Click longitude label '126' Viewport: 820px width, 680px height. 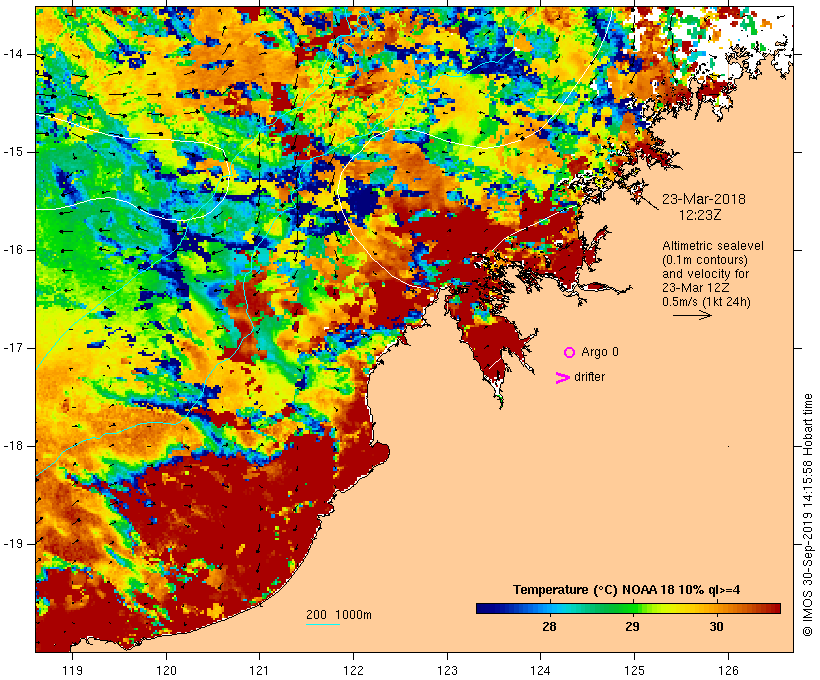pyautogui.click(x=728, y=670)
